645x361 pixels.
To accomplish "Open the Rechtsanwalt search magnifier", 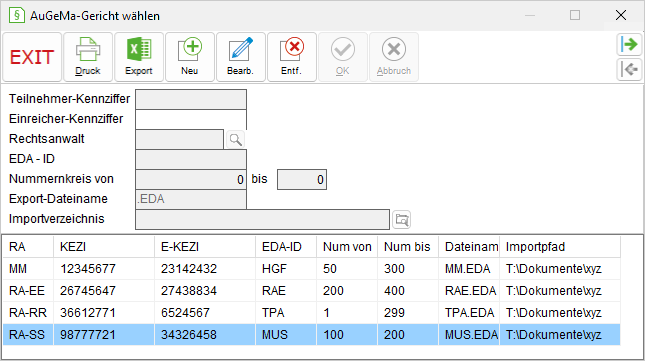I will click(x=235, y=139).
